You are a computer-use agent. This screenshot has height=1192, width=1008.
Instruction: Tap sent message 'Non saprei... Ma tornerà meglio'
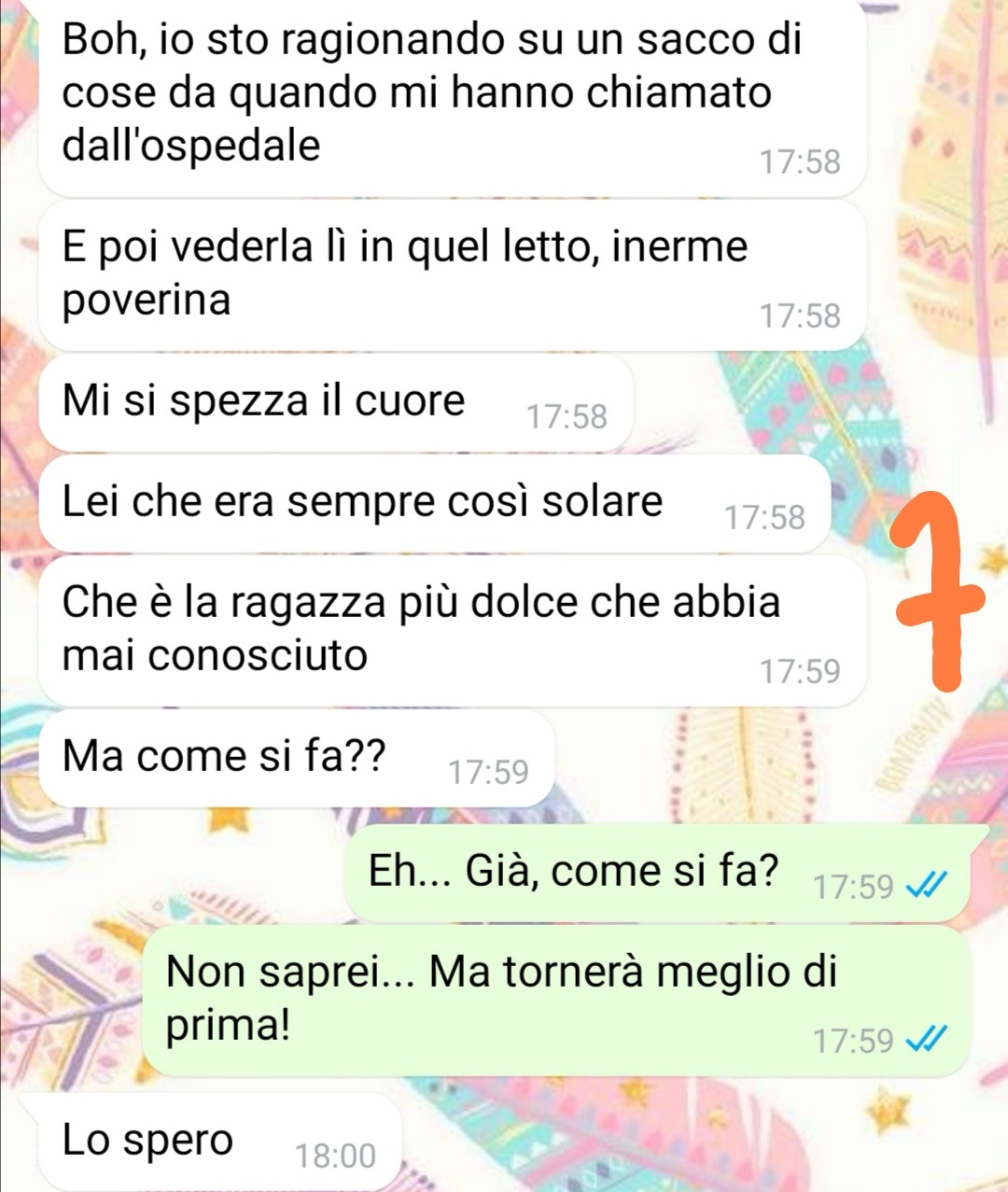[556, 1001]
